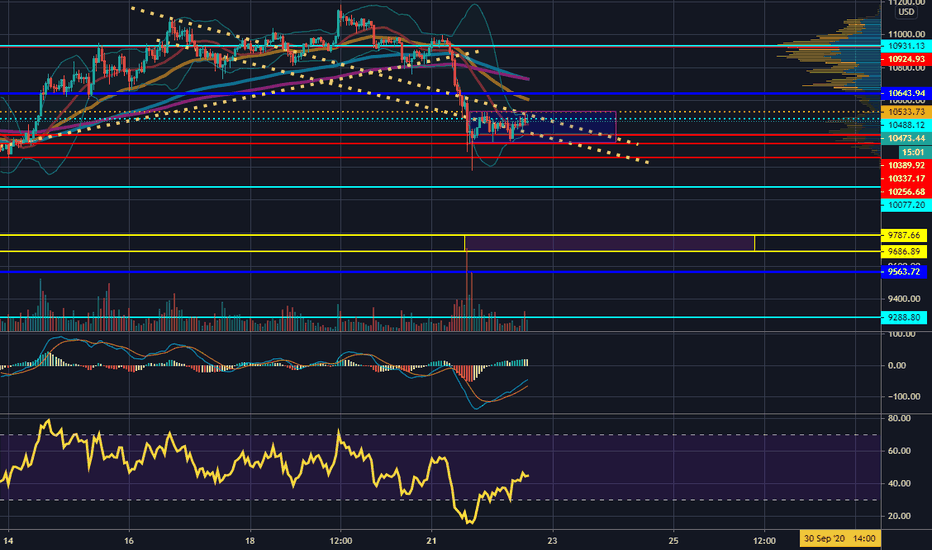Select the red 10256.68 price label
This screenshot has height=550, width=932.
[905, 191]
